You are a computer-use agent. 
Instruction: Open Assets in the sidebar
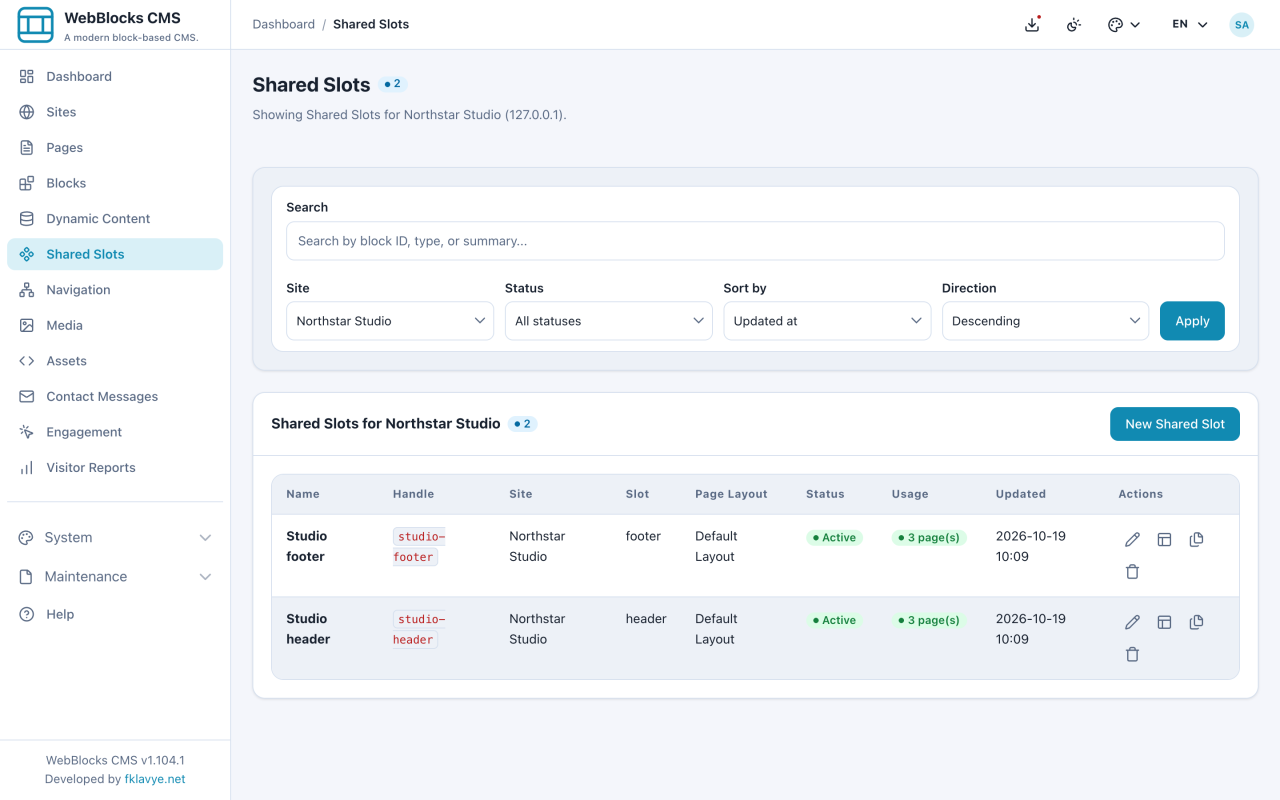pos(115,361)
